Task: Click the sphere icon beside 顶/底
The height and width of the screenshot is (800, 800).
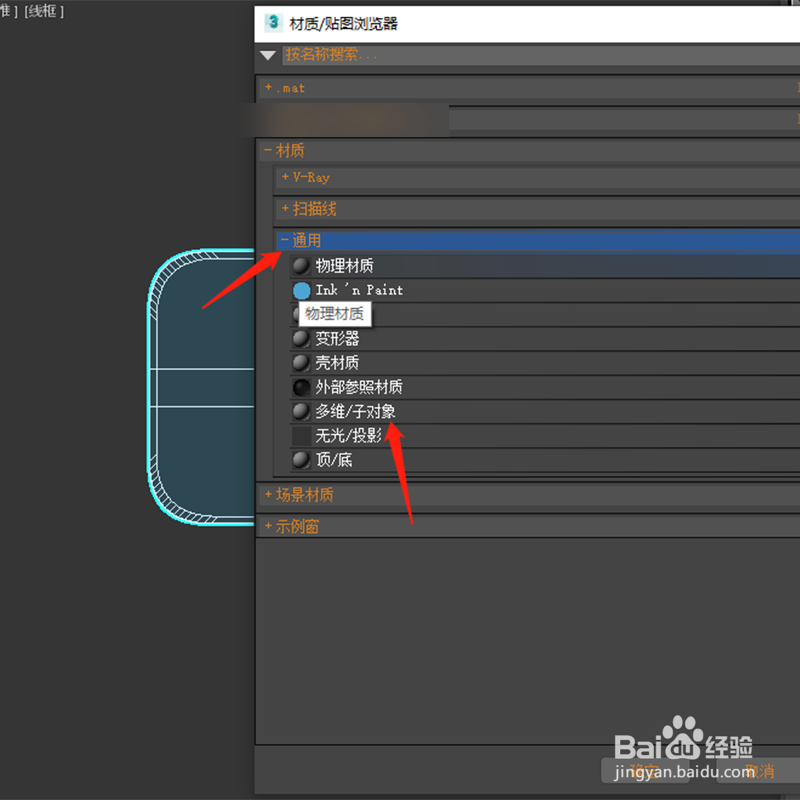Action: 301,460
